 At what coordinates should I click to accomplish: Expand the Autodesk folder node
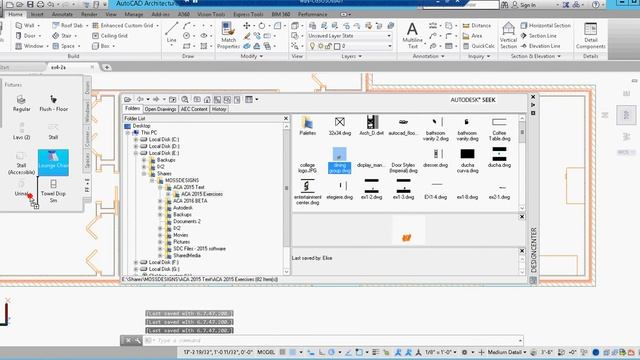point(160,208)
